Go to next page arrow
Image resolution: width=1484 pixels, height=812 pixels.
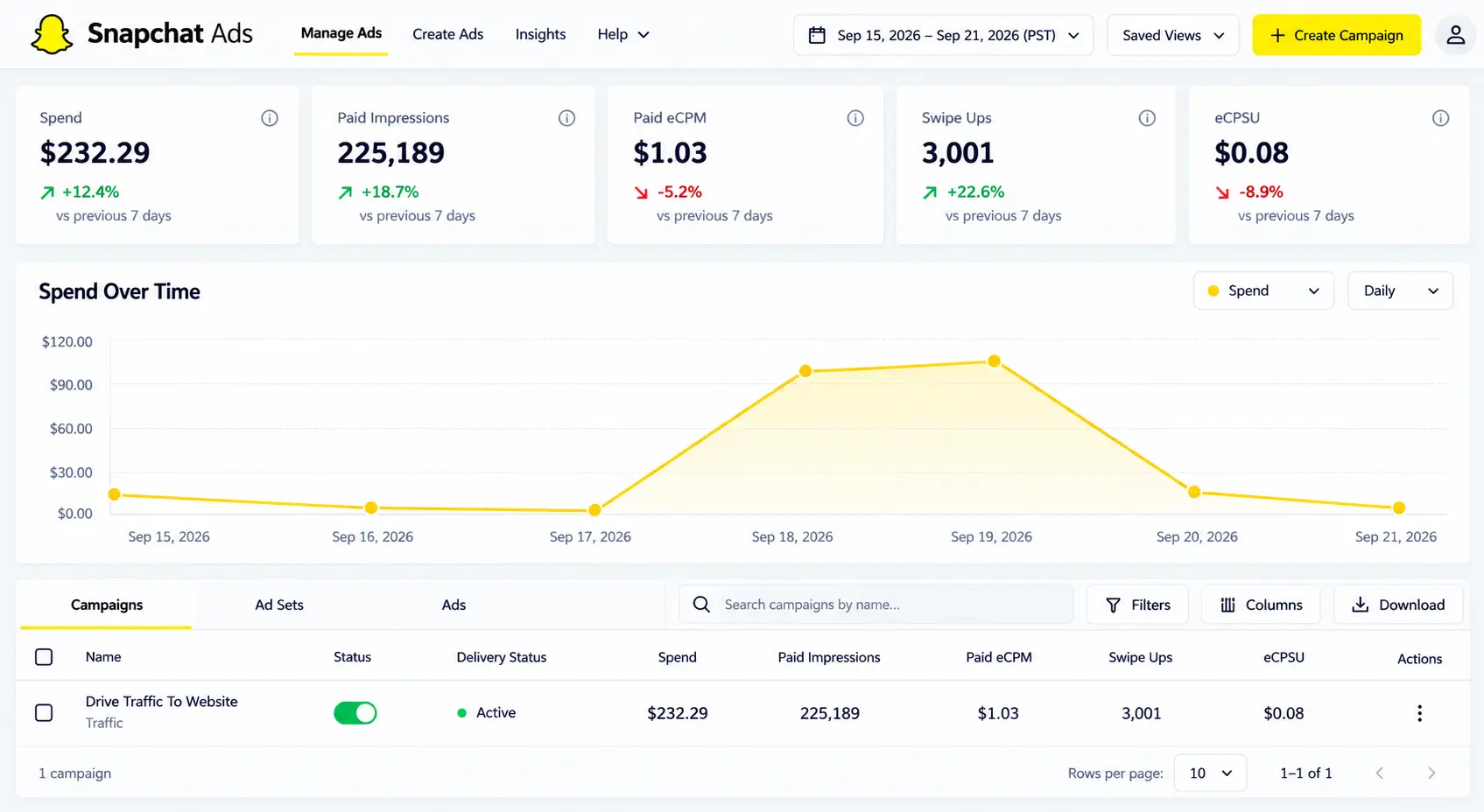point(1431,773)
